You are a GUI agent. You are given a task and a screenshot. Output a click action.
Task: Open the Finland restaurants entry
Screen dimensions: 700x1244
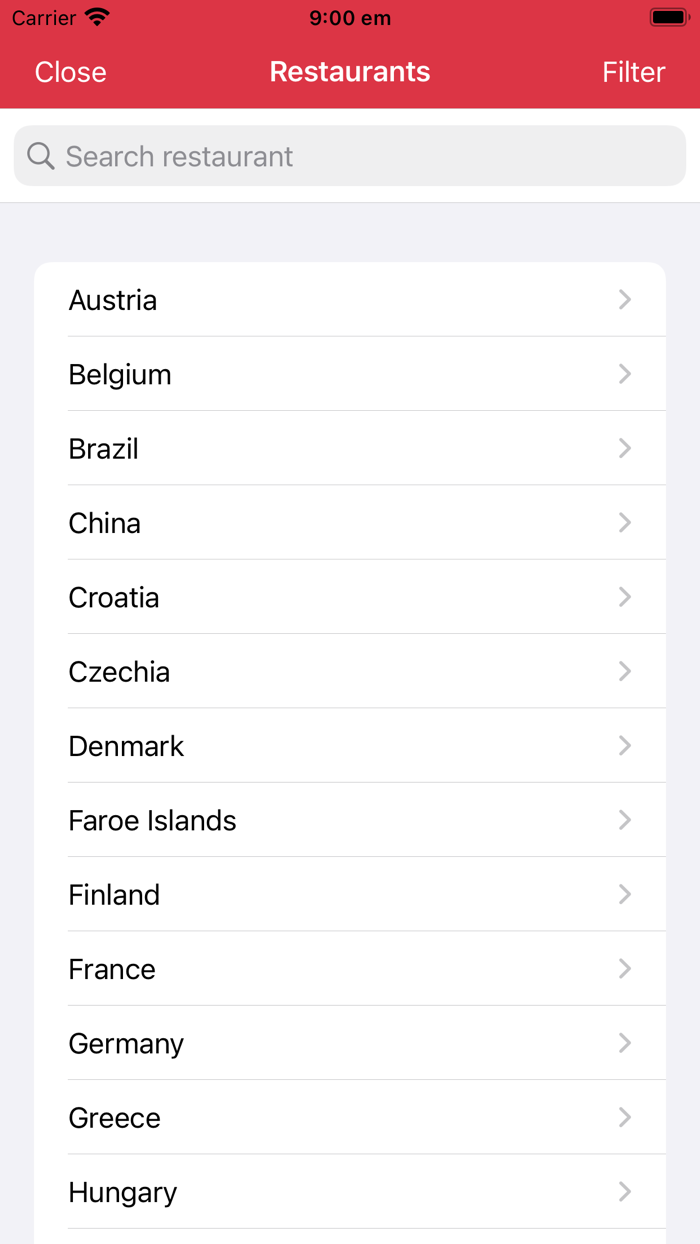pyautogui.click(x=114, y=894)
